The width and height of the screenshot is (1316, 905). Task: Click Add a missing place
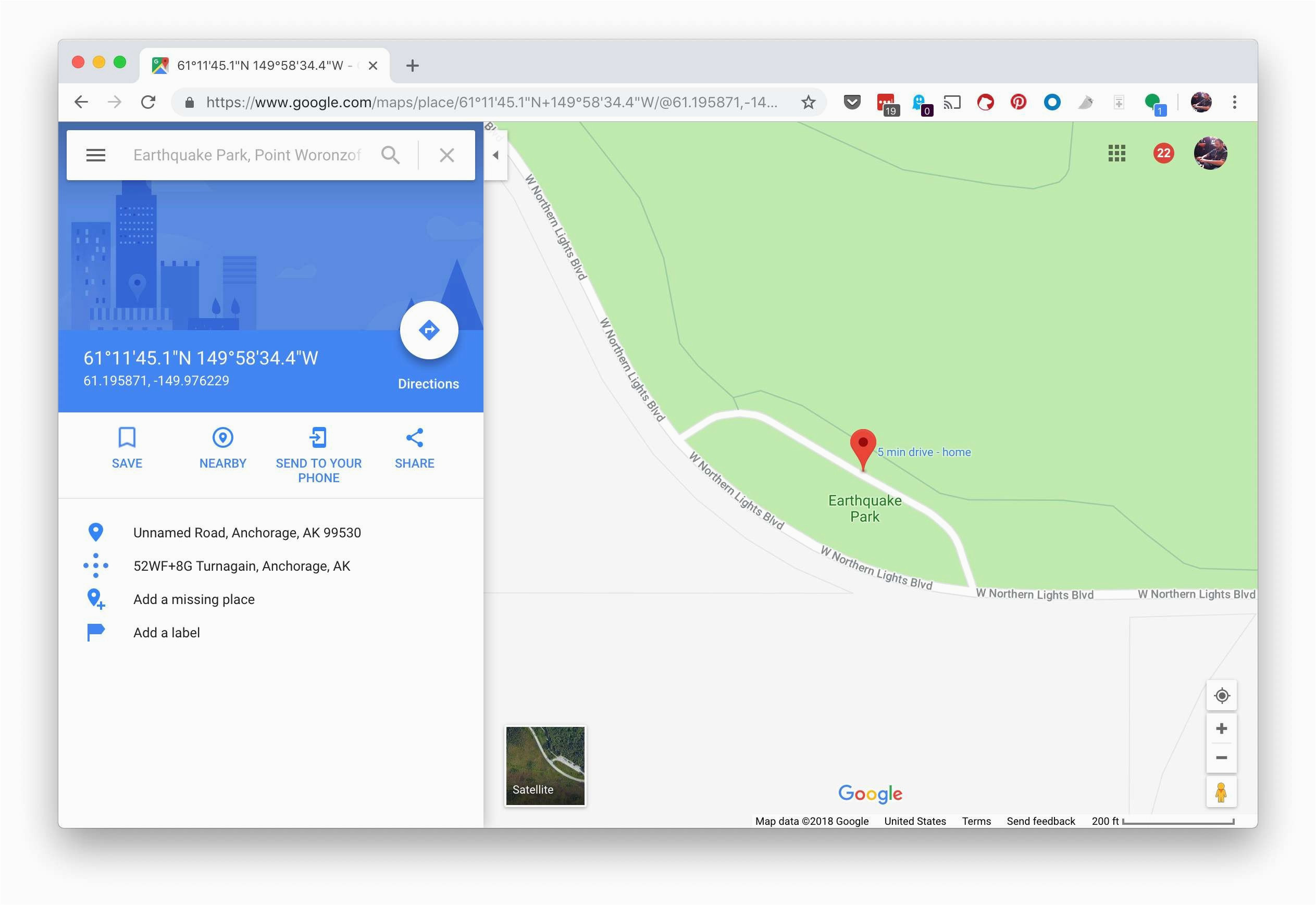pyautogui.click(x=193, y=599)
